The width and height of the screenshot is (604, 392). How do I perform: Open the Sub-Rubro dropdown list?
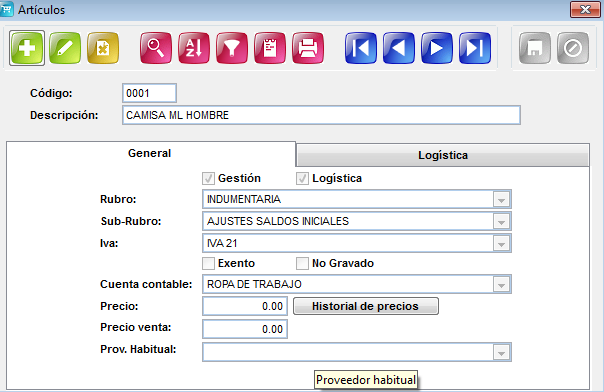coord(501,221)
